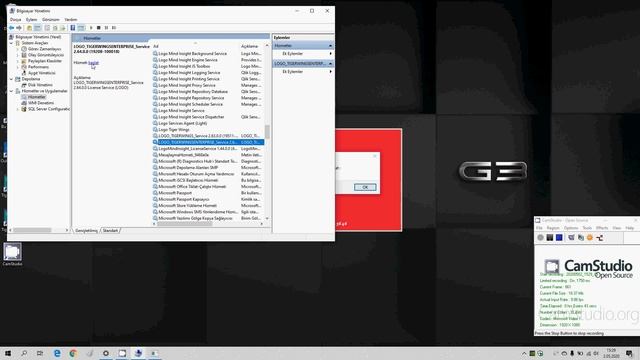Click CamStudio toggle view toolbar icon
This screenshot has width=640, height=360.
point(571,238)
